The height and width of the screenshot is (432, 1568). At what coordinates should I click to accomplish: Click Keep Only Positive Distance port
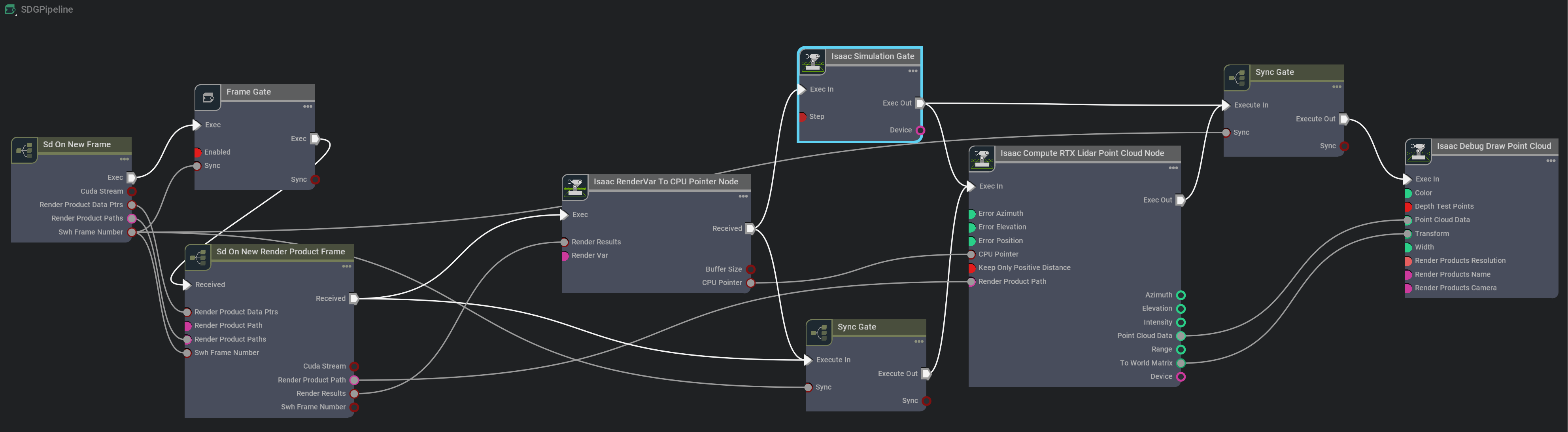click(x=971, y=268)
